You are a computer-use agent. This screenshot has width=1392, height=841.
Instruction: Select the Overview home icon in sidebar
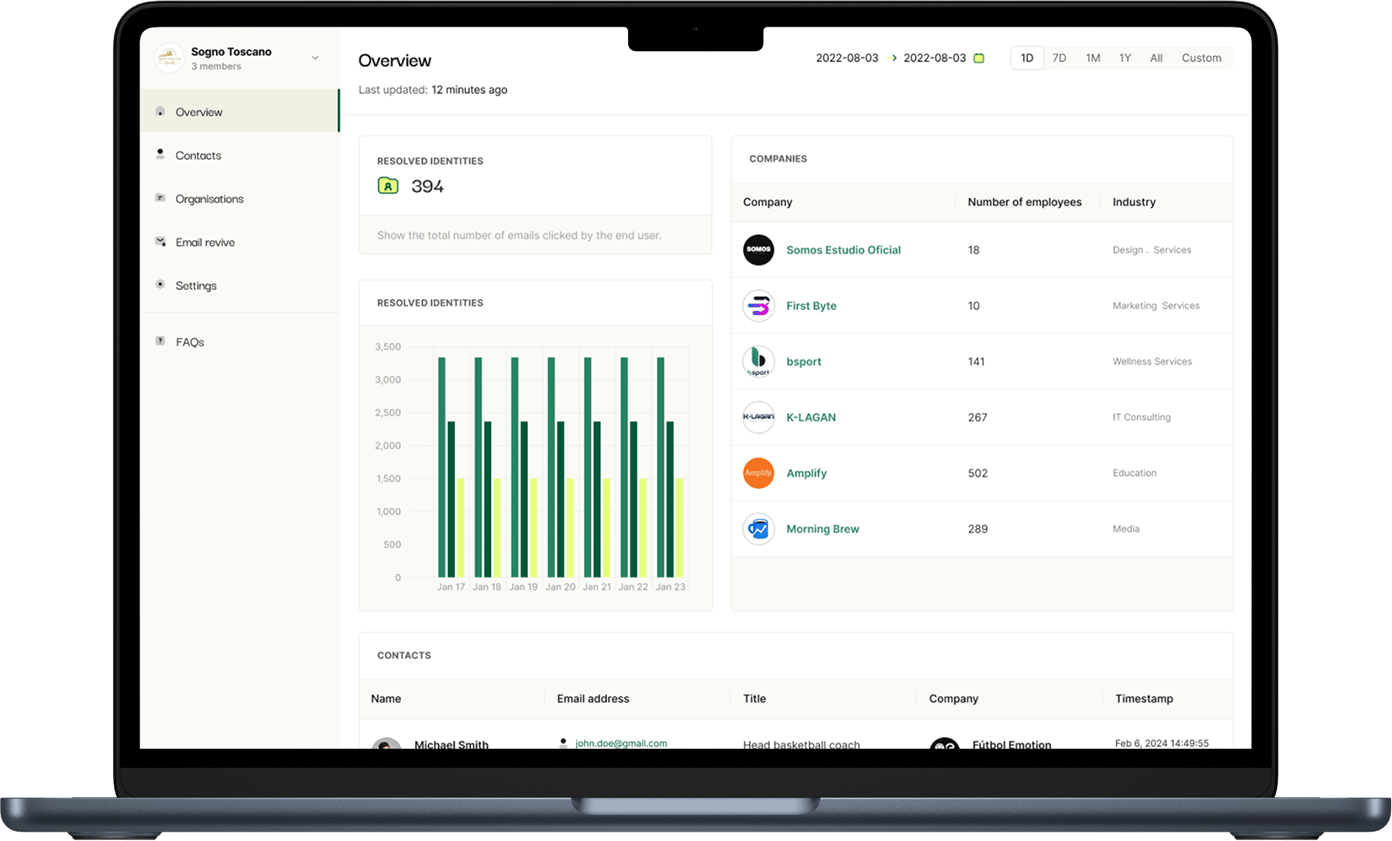[x=160, y=112]
